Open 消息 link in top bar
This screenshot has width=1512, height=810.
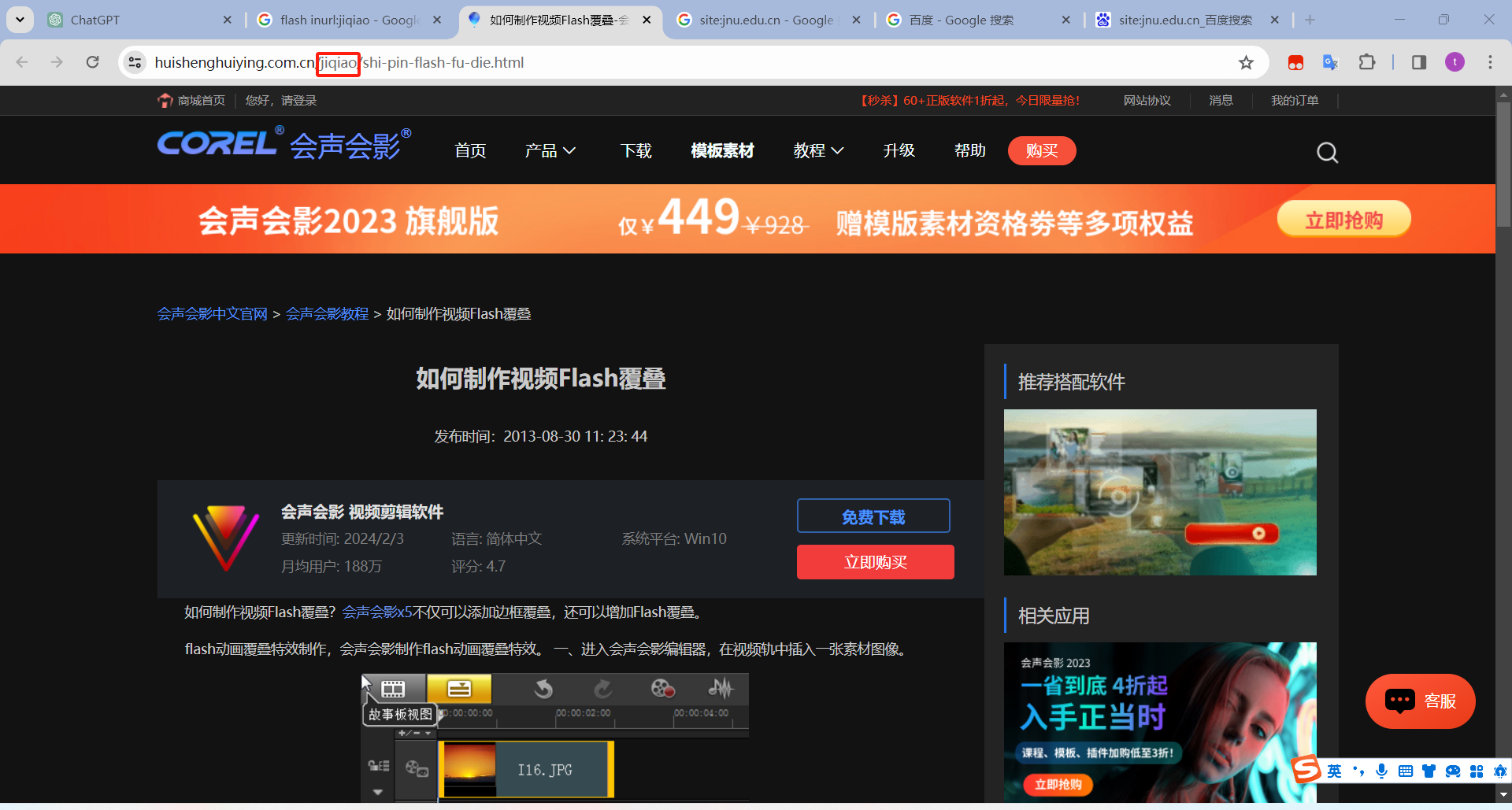click(x=1221, y=101)
